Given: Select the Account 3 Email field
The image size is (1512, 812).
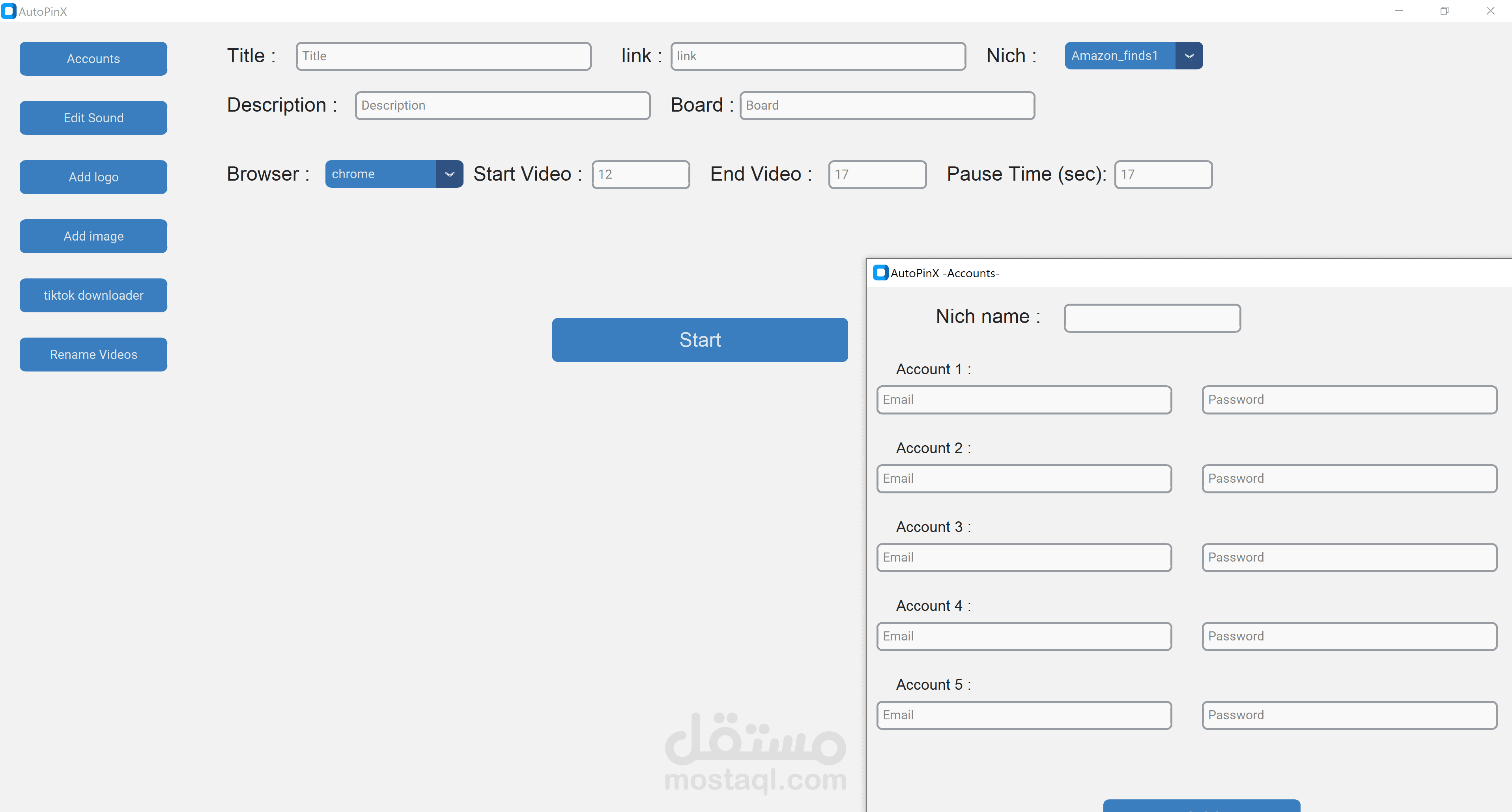Looking at the screenshot, I should click(x=1024, y=557).
